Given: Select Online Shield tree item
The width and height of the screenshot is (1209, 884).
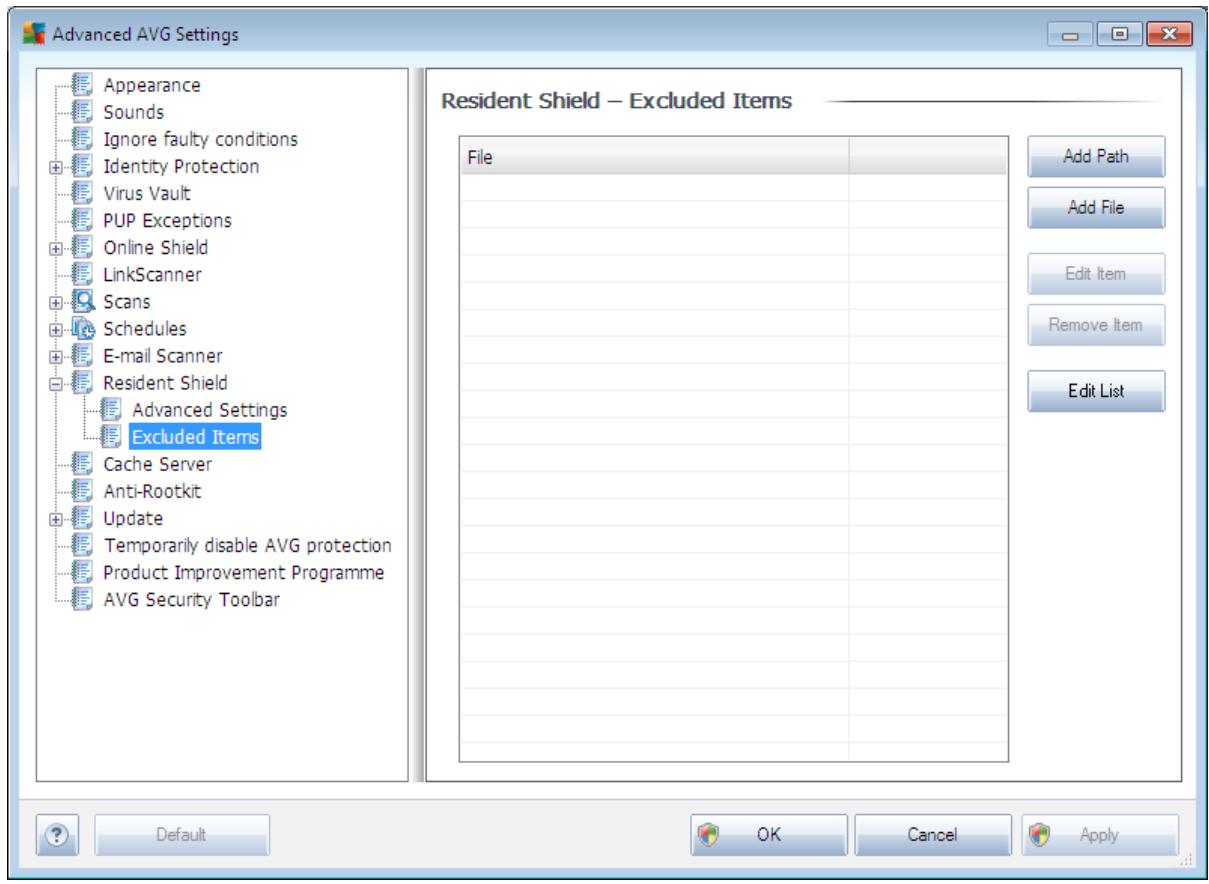Looking at the screenshot, I should pos(155,247).
